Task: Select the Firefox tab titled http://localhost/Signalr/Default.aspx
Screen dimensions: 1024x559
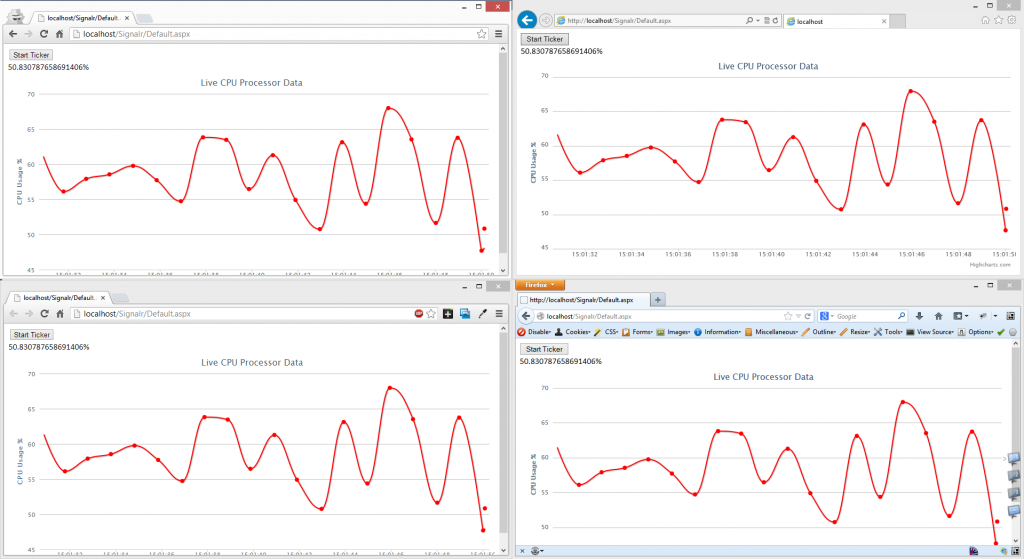Action: [x=583, y=300]
